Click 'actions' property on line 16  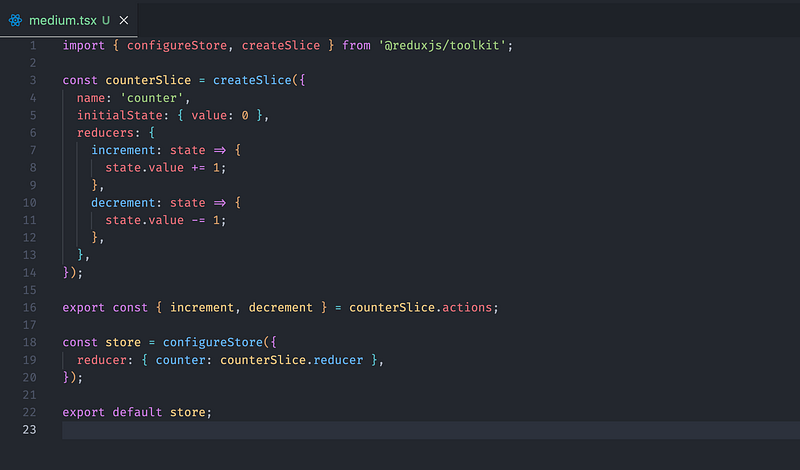[467, 307]
